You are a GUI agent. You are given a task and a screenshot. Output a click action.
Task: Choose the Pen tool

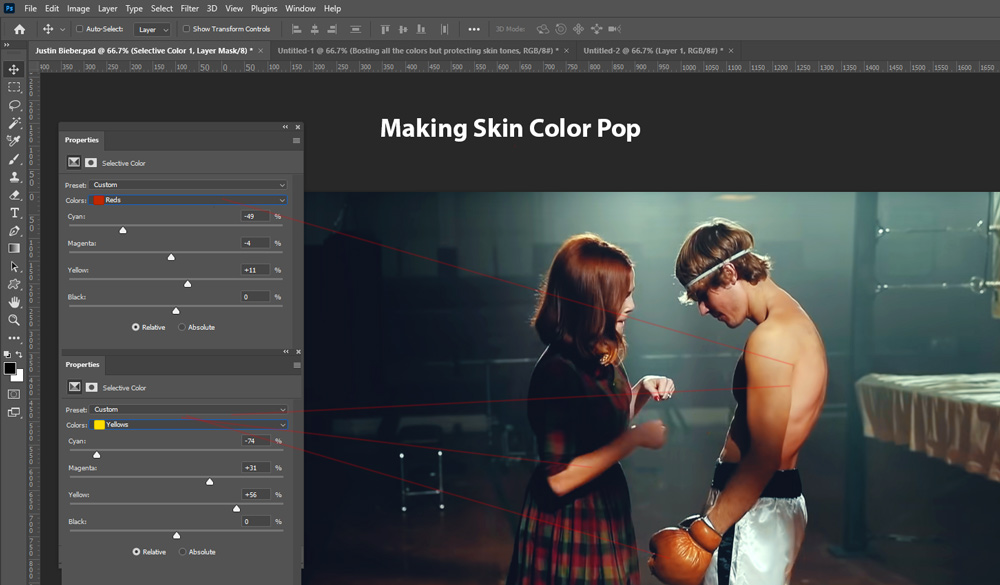tap(14, 230)
